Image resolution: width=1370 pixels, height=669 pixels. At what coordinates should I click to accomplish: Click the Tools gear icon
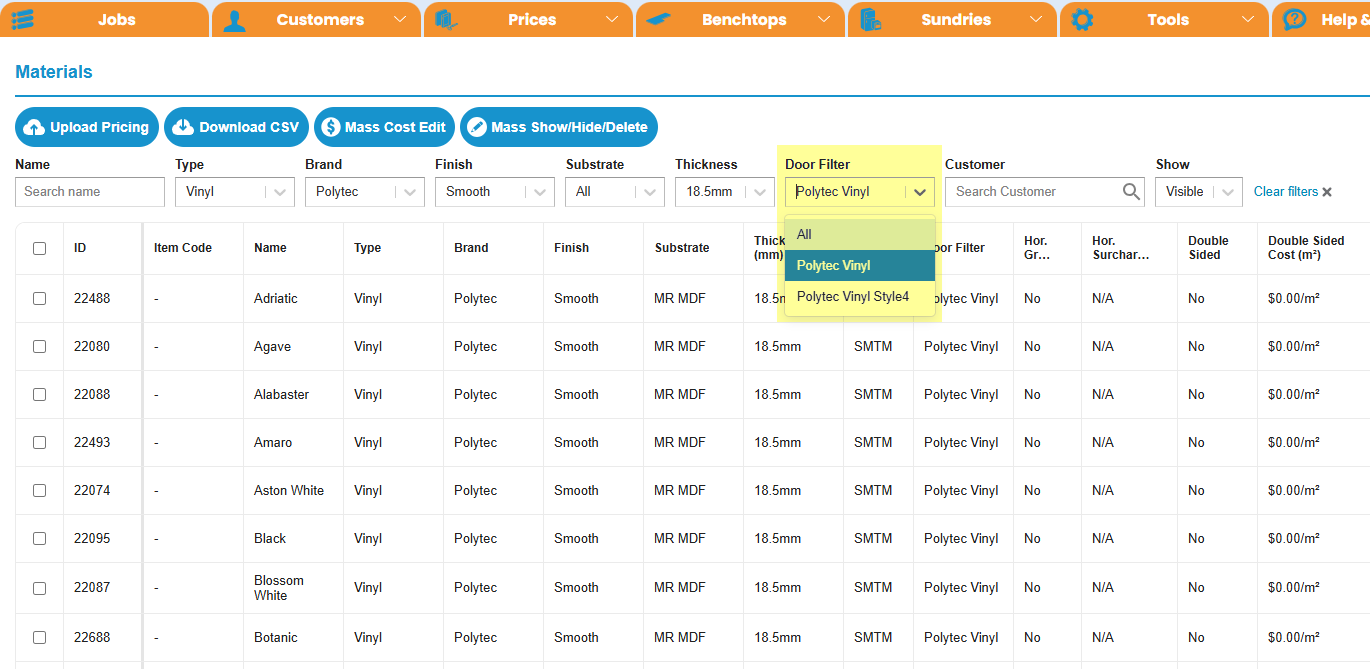click(x=1082, y=19)
